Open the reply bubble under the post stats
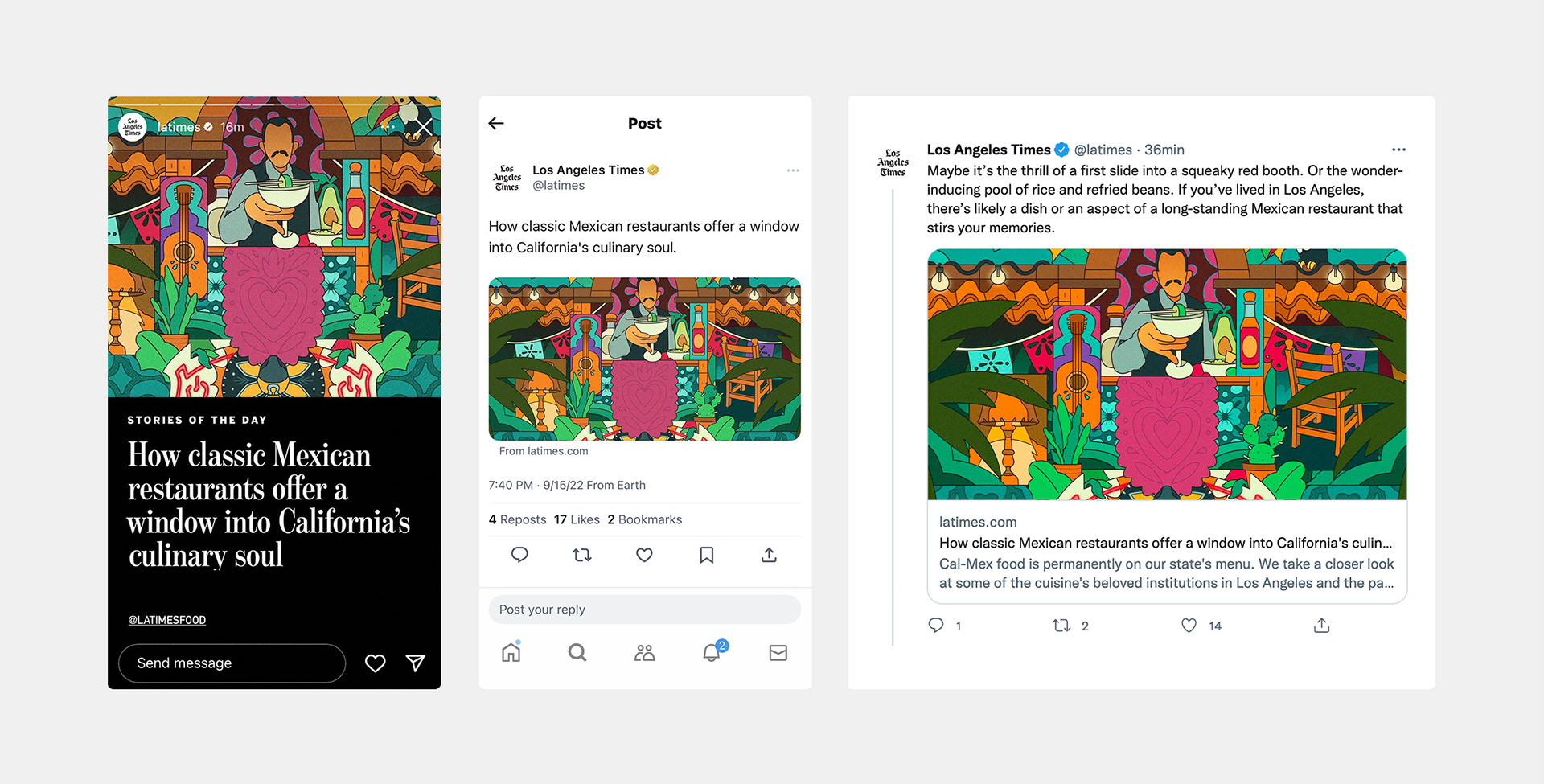Screen dimensions: 1544x784 [519, 555]
